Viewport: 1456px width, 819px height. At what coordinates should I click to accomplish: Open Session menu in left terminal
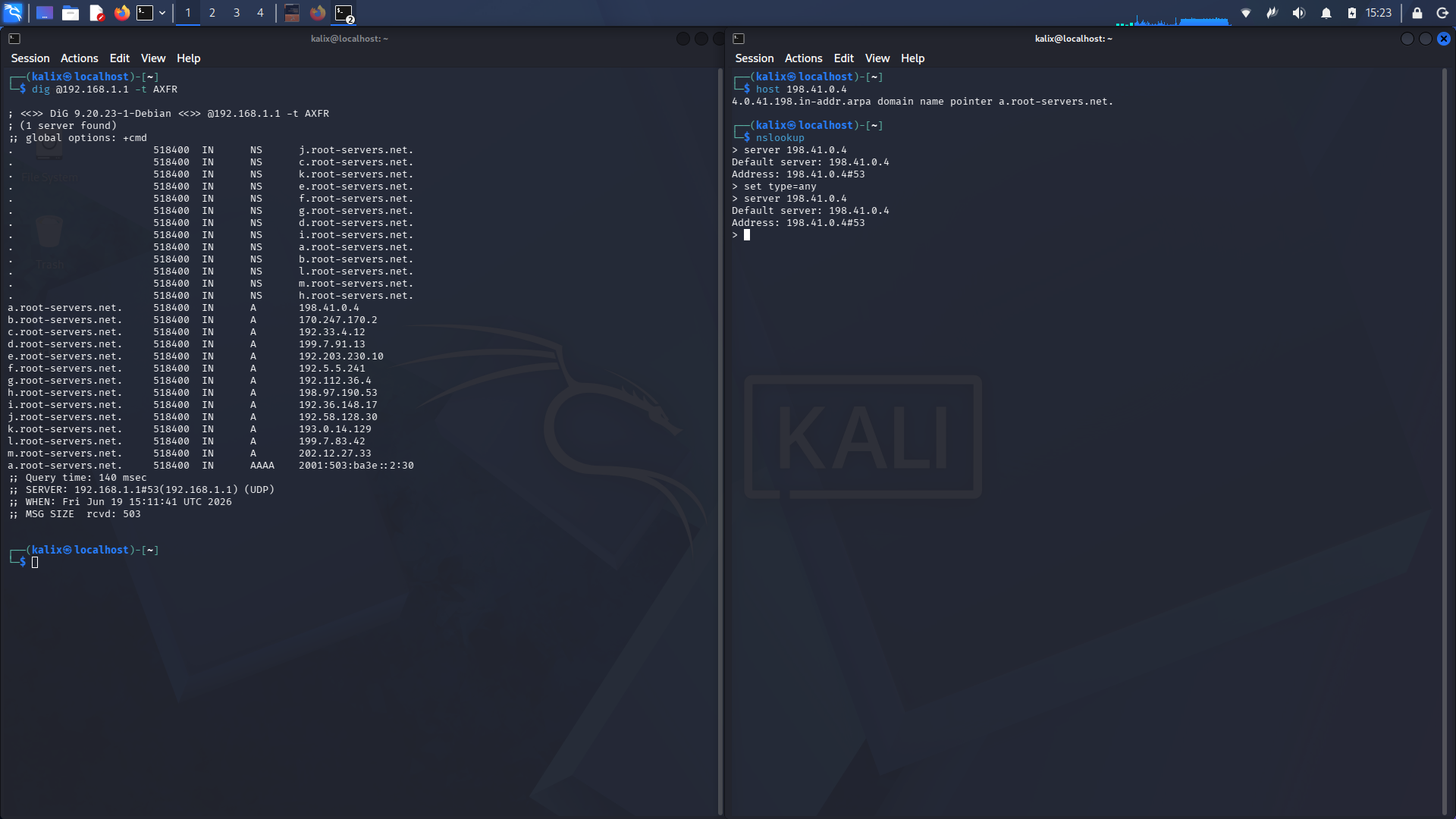(30, 58)
